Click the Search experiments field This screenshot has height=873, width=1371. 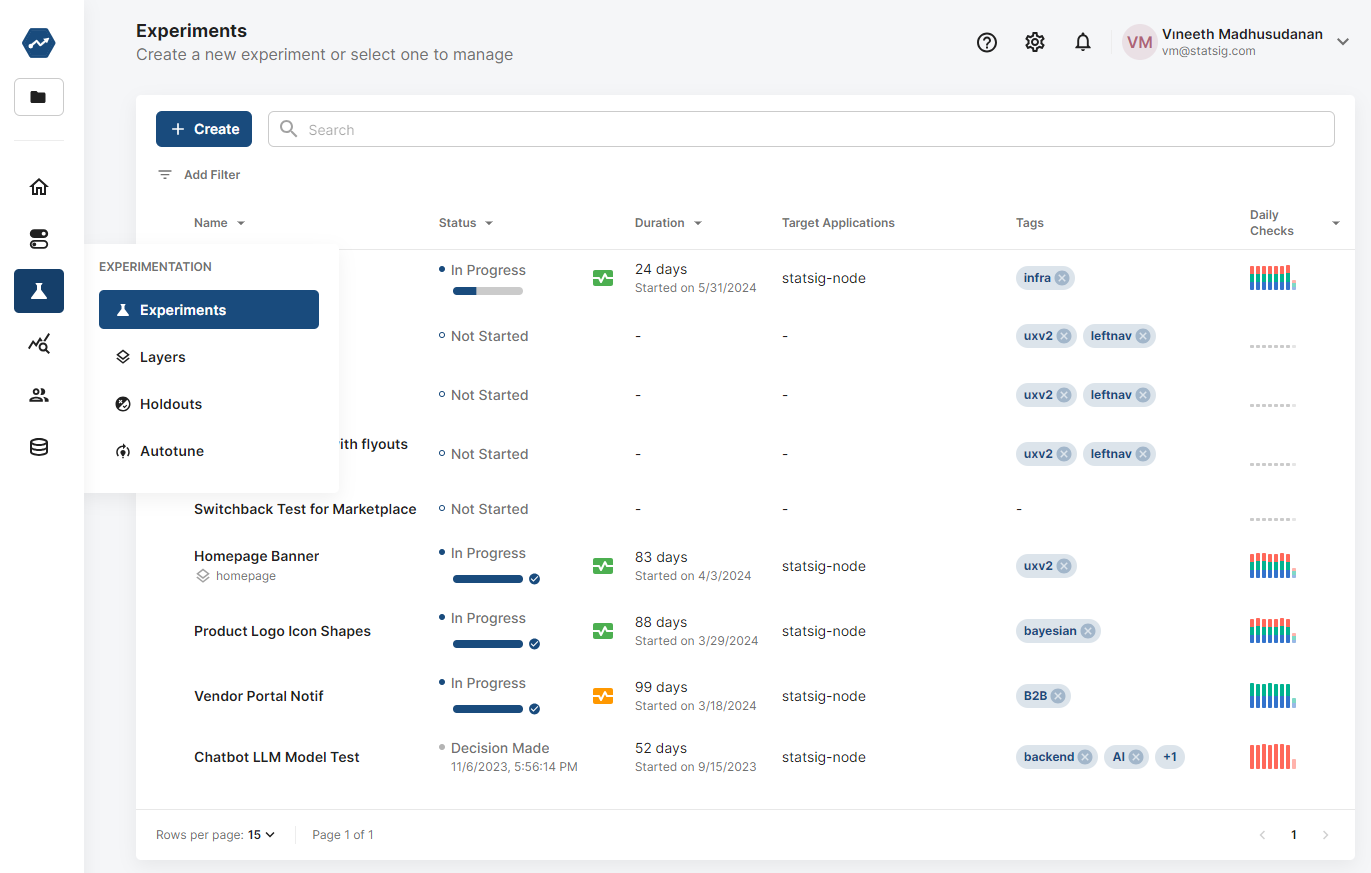[801, 129]
